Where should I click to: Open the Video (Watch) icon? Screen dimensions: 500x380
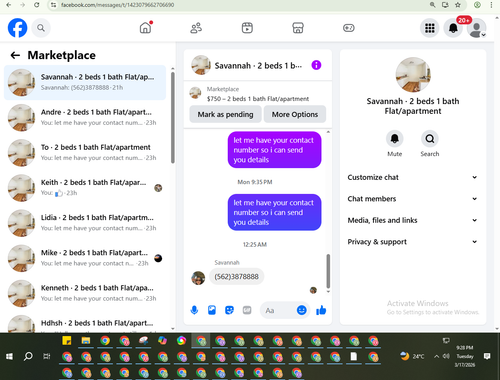pyautogui.click(x=247, y=28)
